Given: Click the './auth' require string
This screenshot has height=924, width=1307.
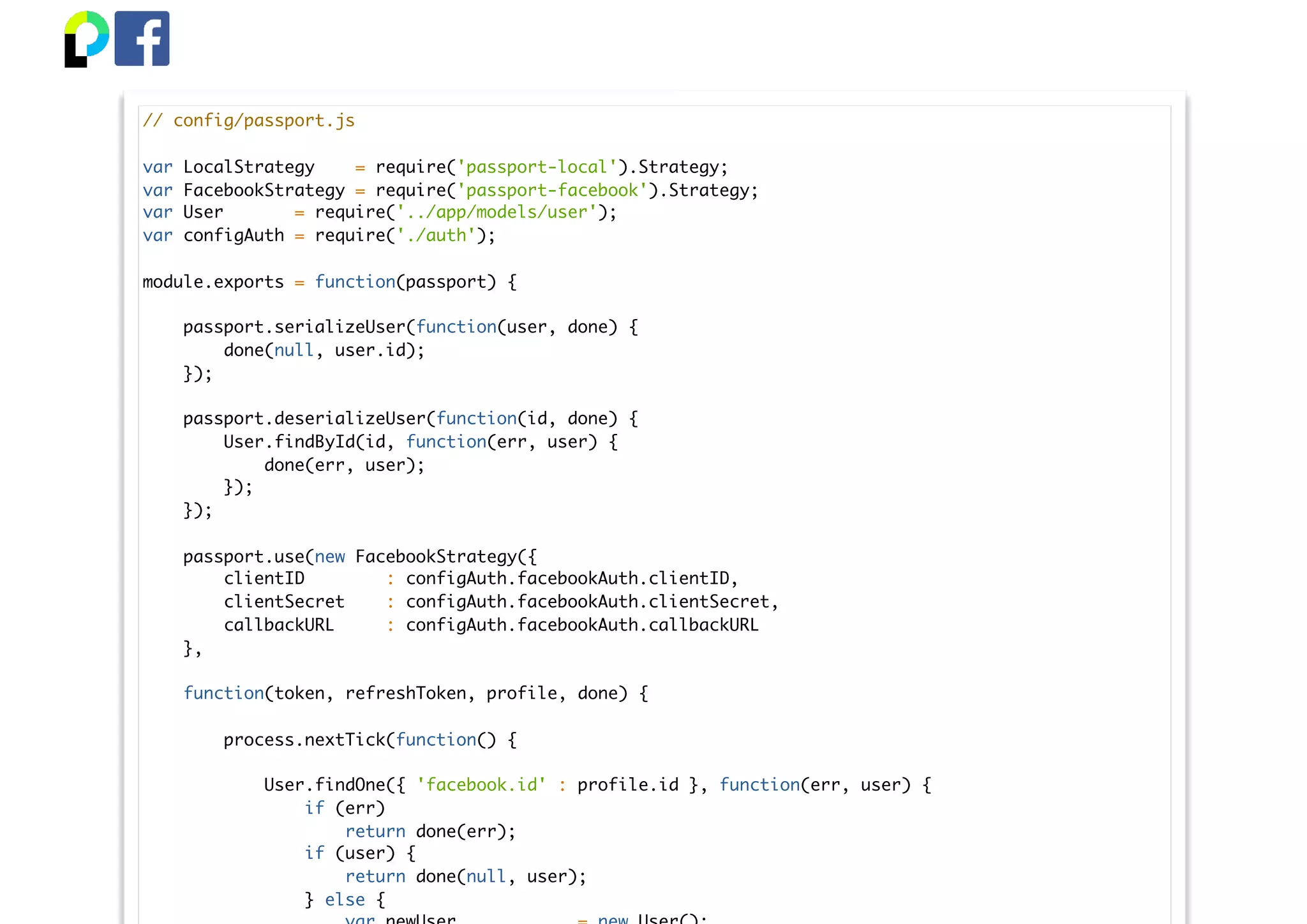Looking at the screenshot, I should 436,235.
